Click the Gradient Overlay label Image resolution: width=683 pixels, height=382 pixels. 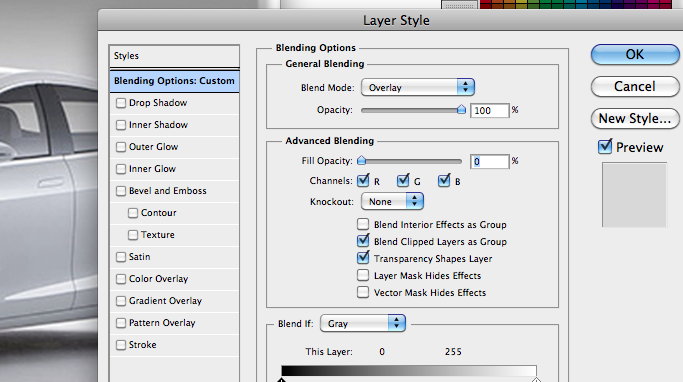[x=166, y=301]
